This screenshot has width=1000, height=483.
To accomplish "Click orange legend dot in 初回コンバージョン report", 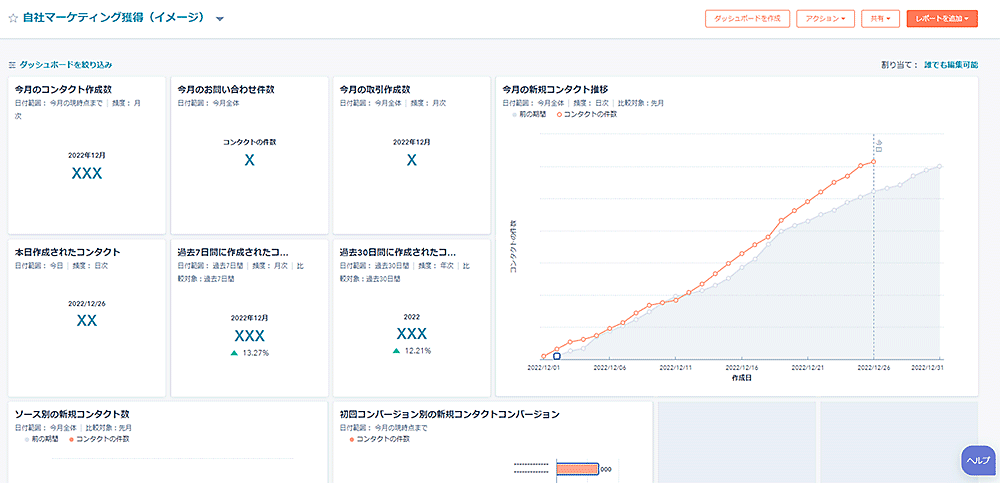I will click(351, 439).
